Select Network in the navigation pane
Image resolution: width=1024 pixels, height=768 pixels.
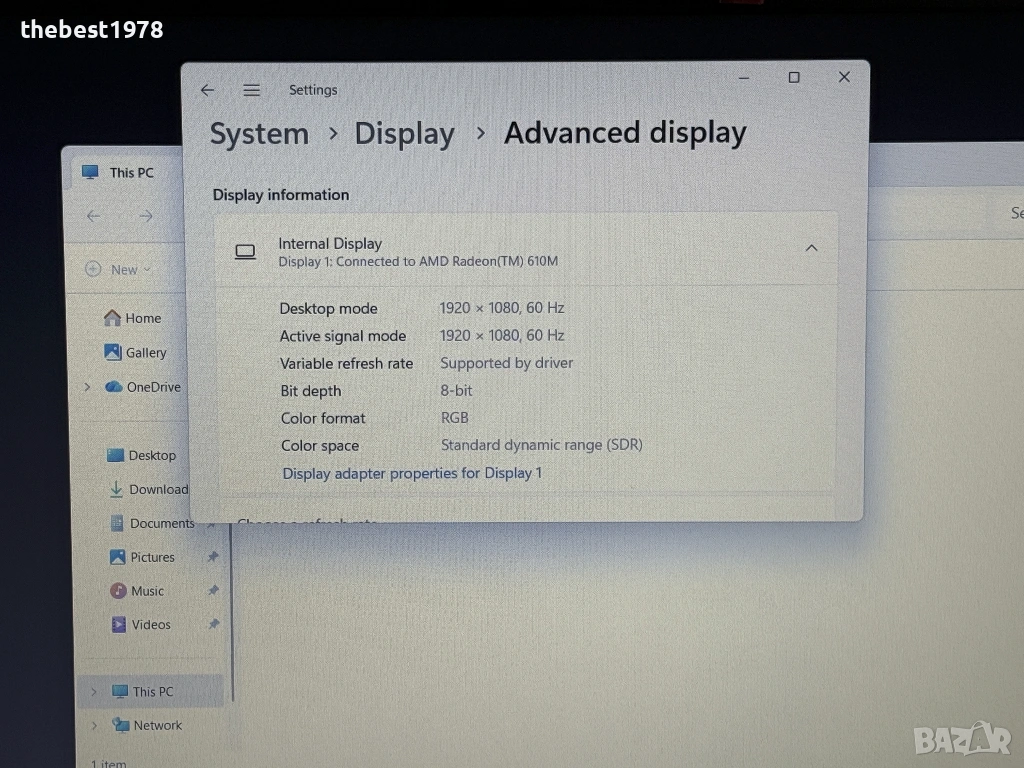[157, 725]
